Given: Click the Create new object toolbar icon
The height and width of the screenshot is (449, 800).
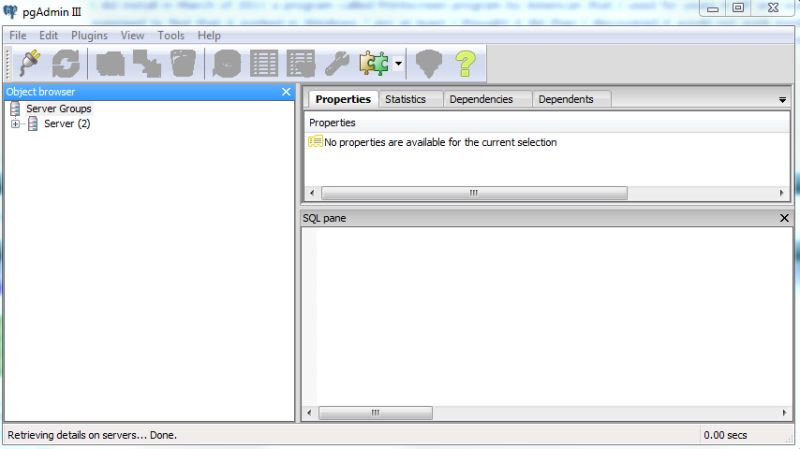Looking at the screenshot, I should coord(147,64).
